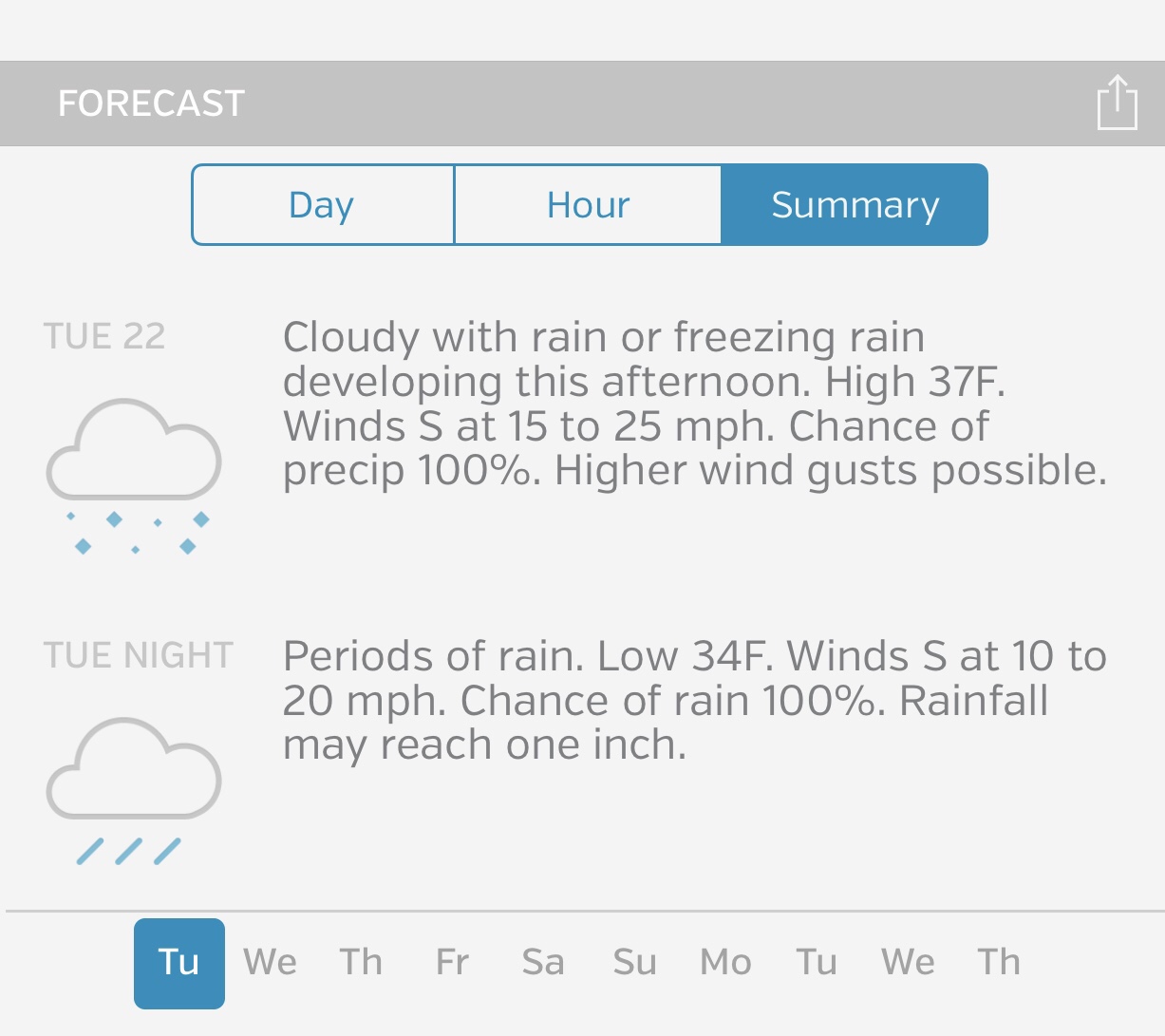Select the highlighted Tu day
Image resolution: width=1165 pixels, height=1036 pixels.
(x=179, y=963)
